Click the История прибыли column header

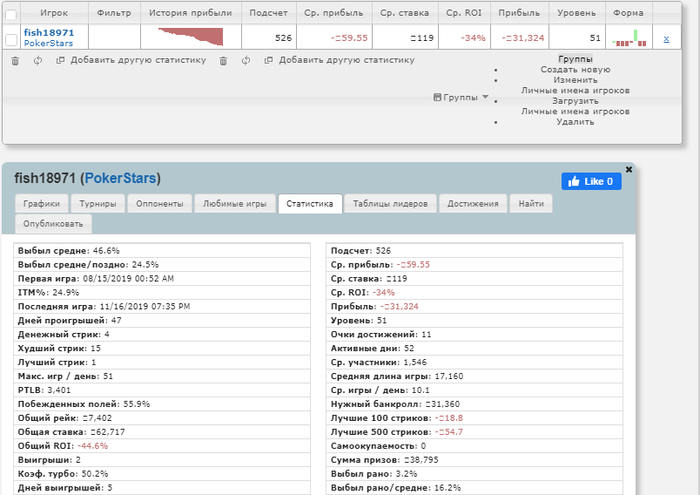191,13
